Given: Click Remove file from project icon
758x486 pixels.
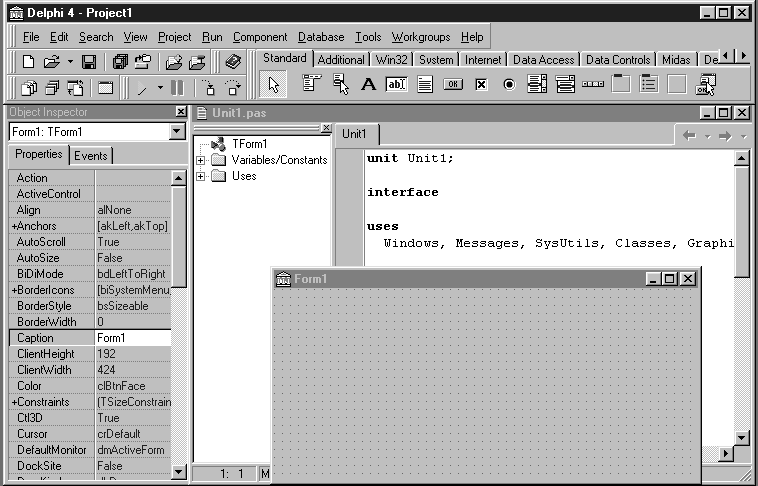Looking at the screenshot, I should point(197,62).
